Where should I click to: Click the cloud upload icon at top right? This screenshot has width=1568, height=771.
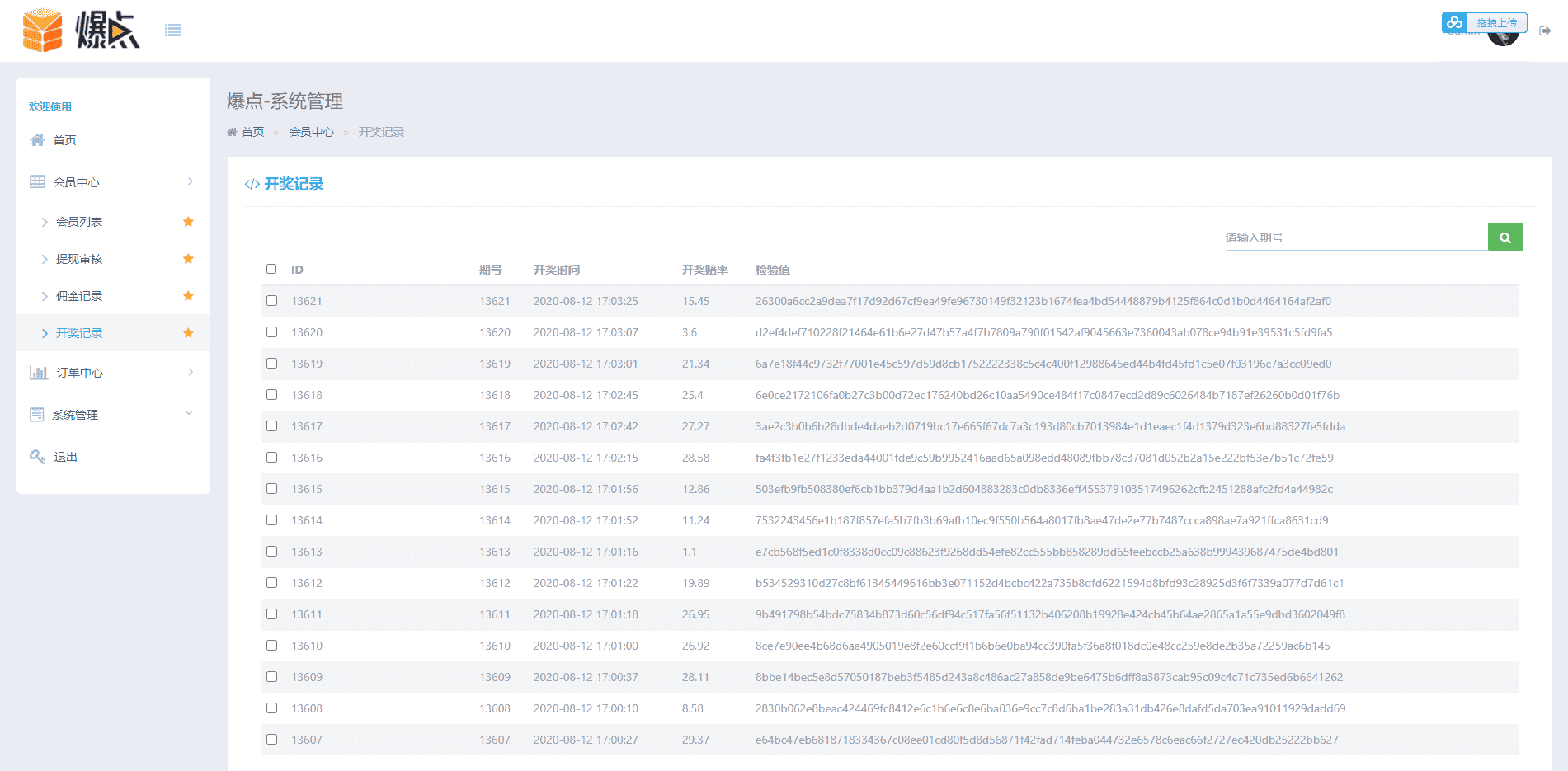tap(1455, 22)
